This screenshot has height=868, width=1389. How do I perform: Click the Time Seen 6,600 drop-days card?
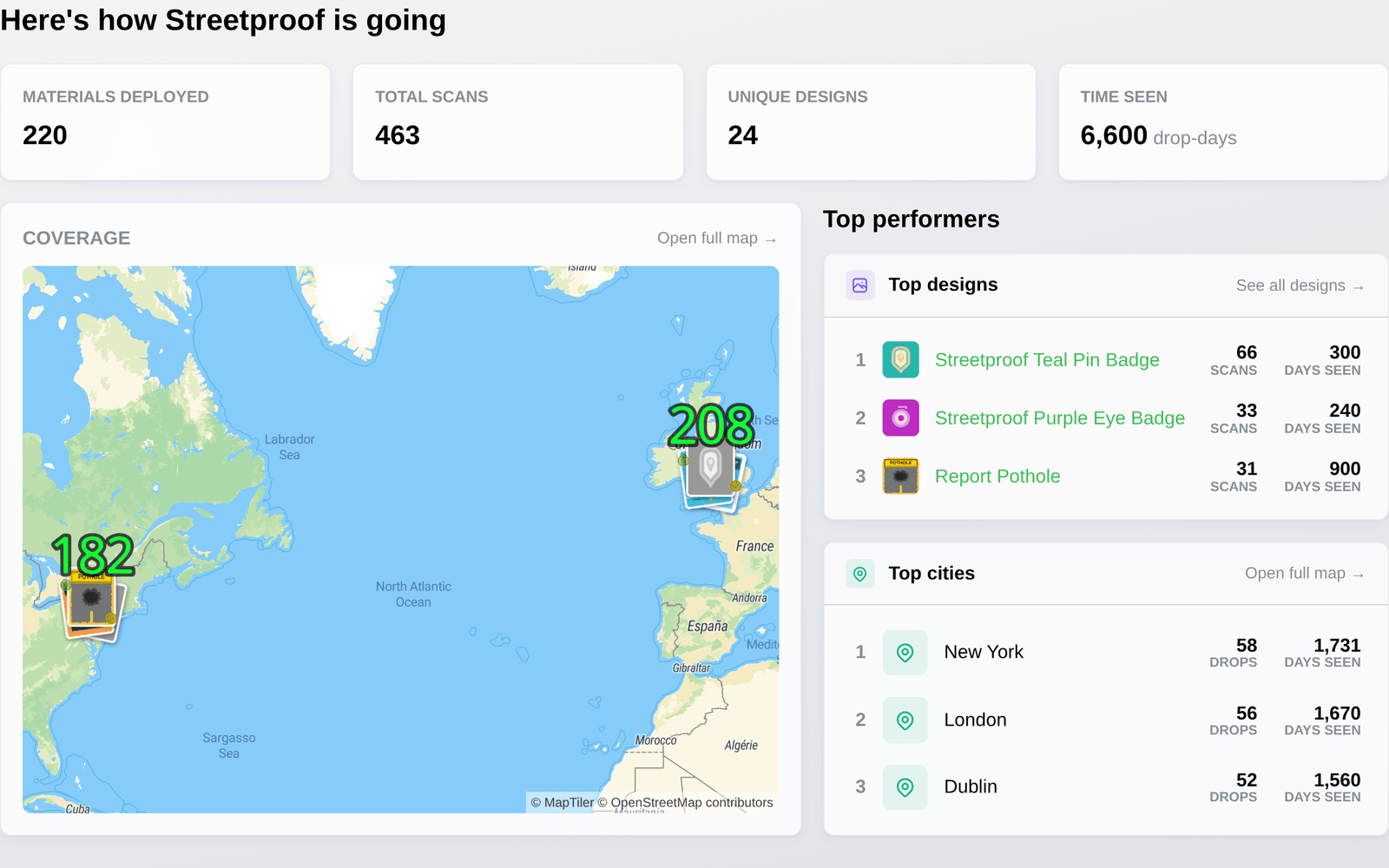(1223, 122)
